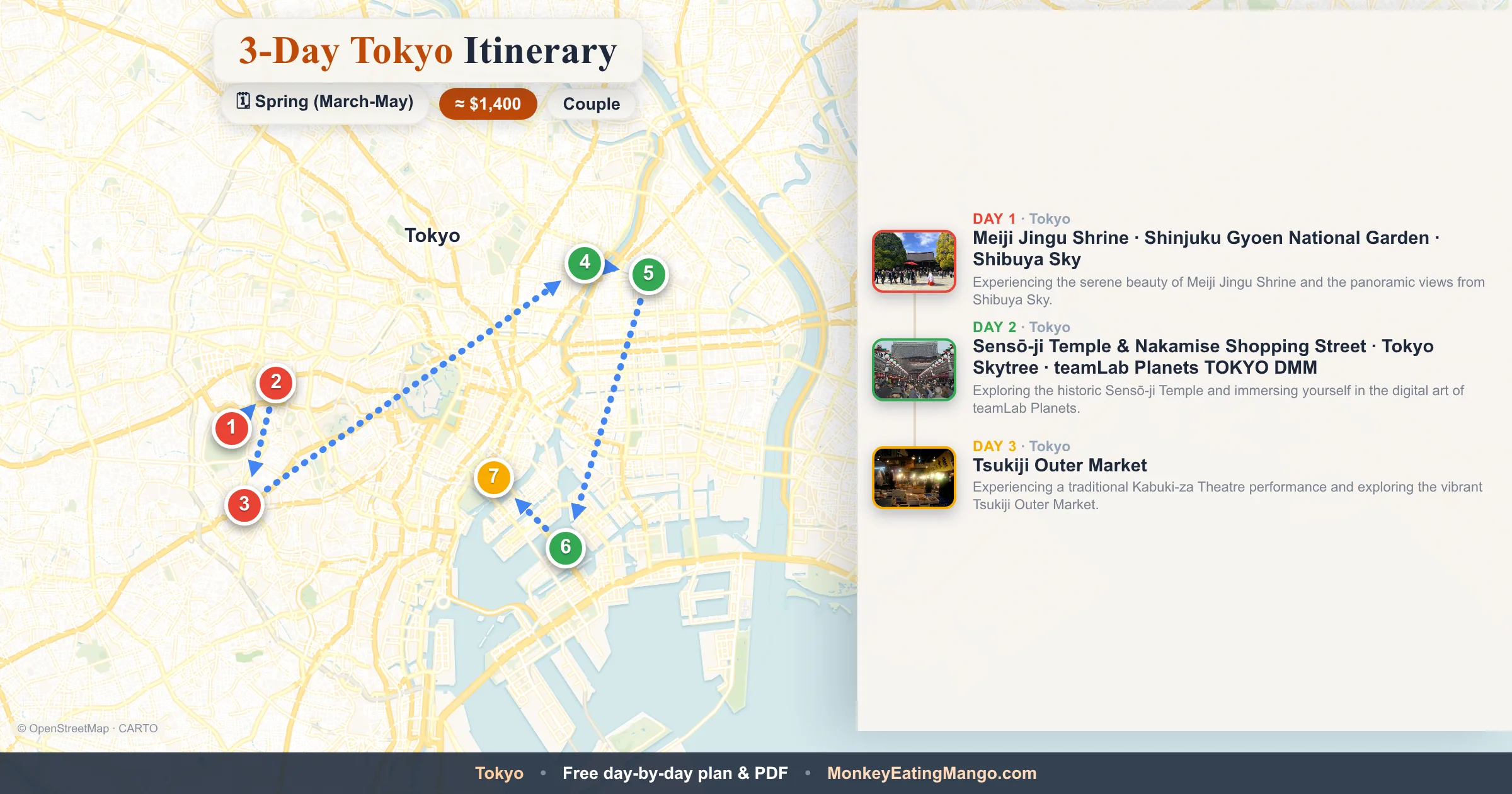Screen dimensions: 1512x794
Task: Click the Tokyo city label on map
Action: [432, 235]
